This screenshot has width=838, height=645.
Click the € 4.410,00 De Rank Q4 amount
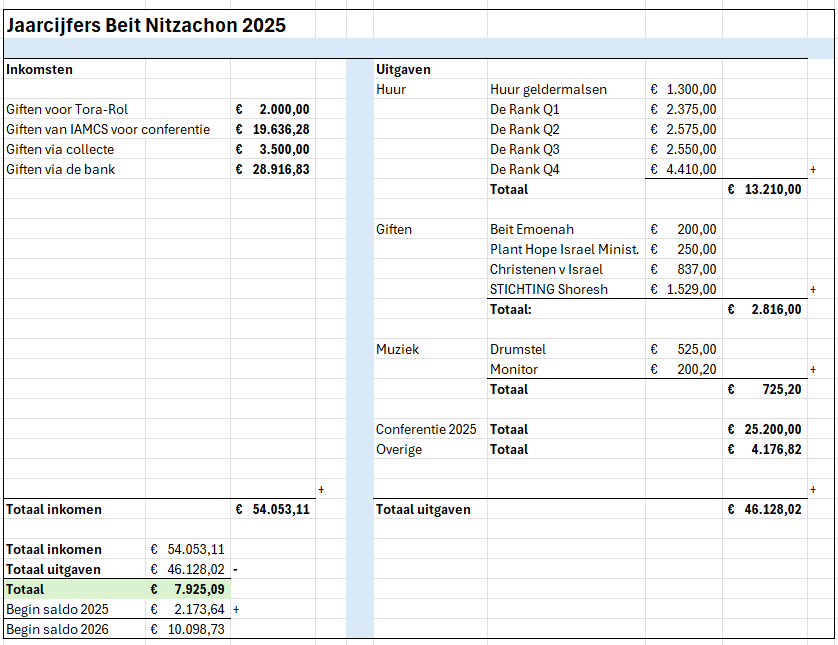point(683,169)
